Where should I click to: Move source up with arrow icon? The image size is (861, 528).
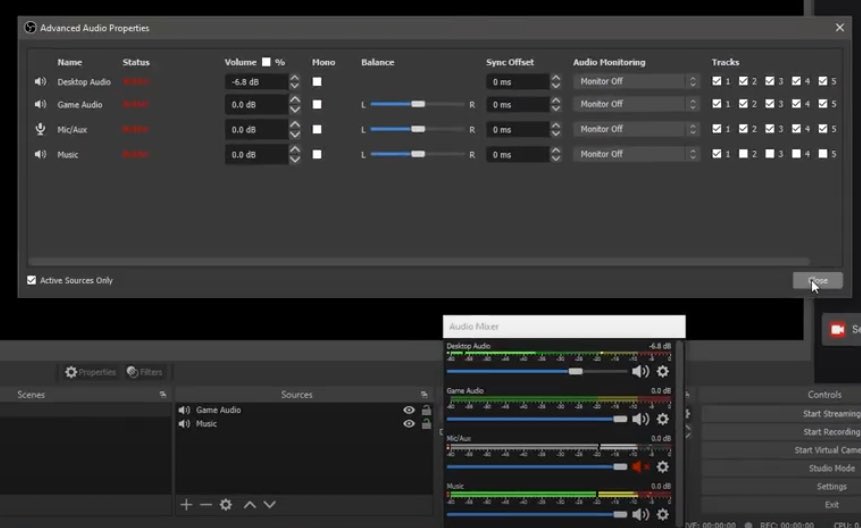pyautogui.click(x=250, y=504)
